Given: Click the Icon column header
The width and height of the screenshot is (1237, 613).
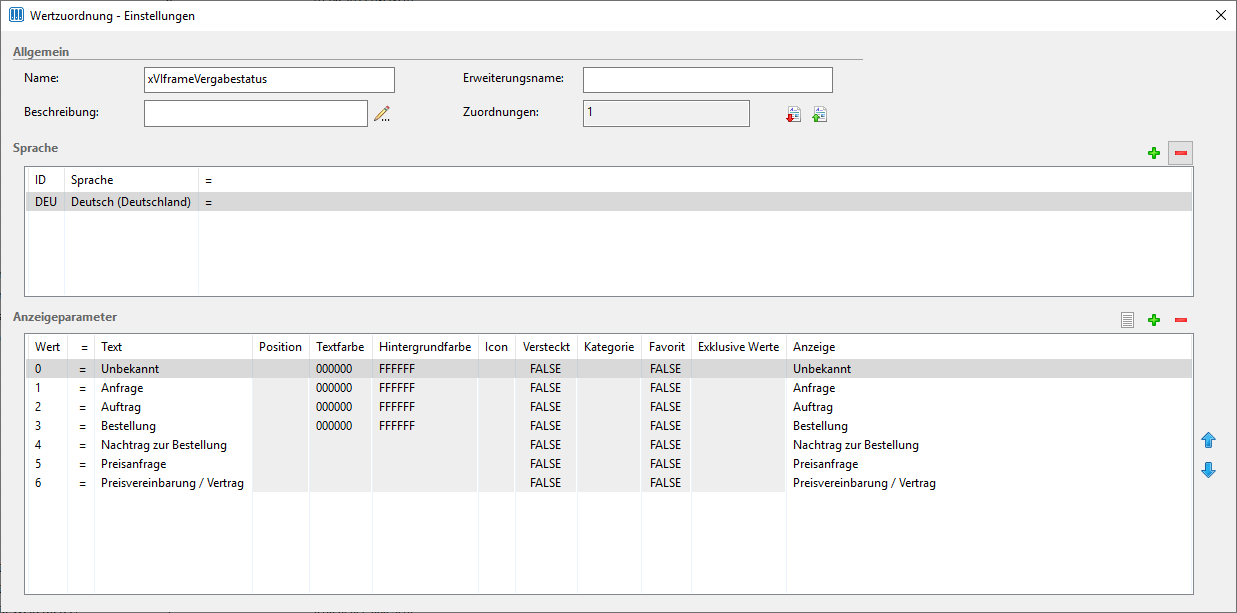Looking at the screenshot, I should tap(496, 347).
